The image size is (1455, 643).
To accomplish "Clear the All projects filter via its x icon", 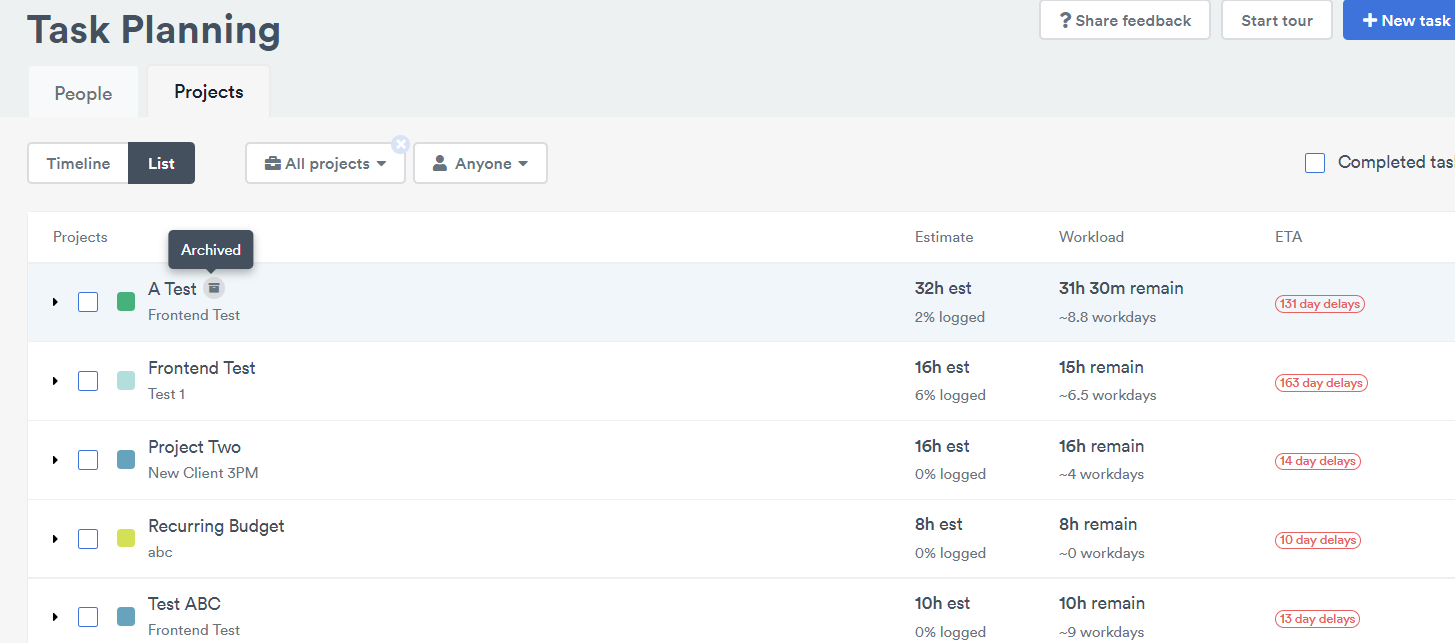I will [x=400, y=144].
